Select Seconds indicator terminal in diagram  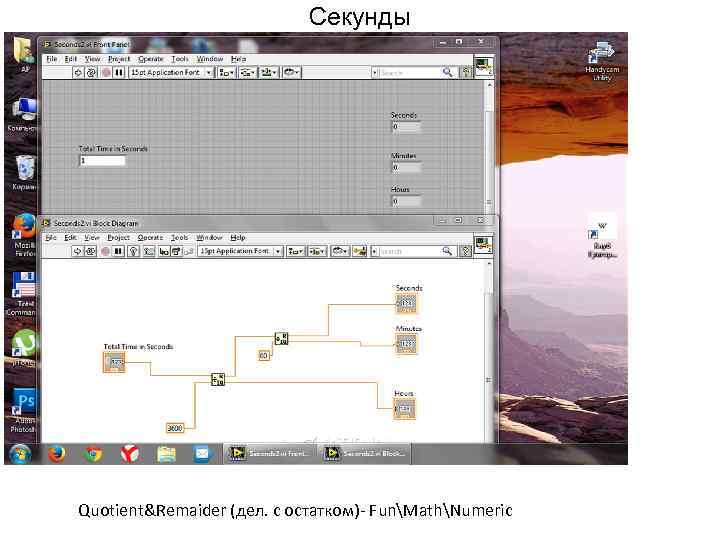(x=407, y=303)
